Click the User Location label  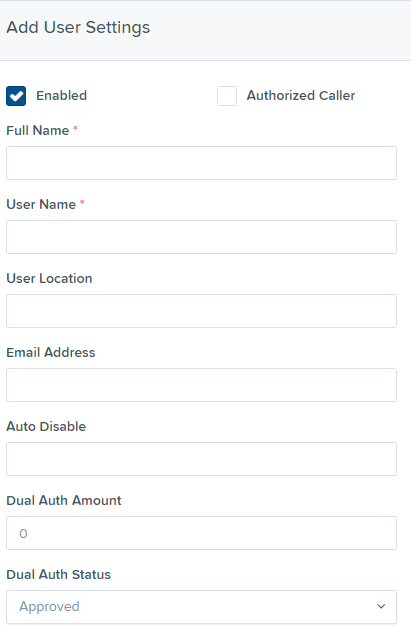[x=49, y=278]
